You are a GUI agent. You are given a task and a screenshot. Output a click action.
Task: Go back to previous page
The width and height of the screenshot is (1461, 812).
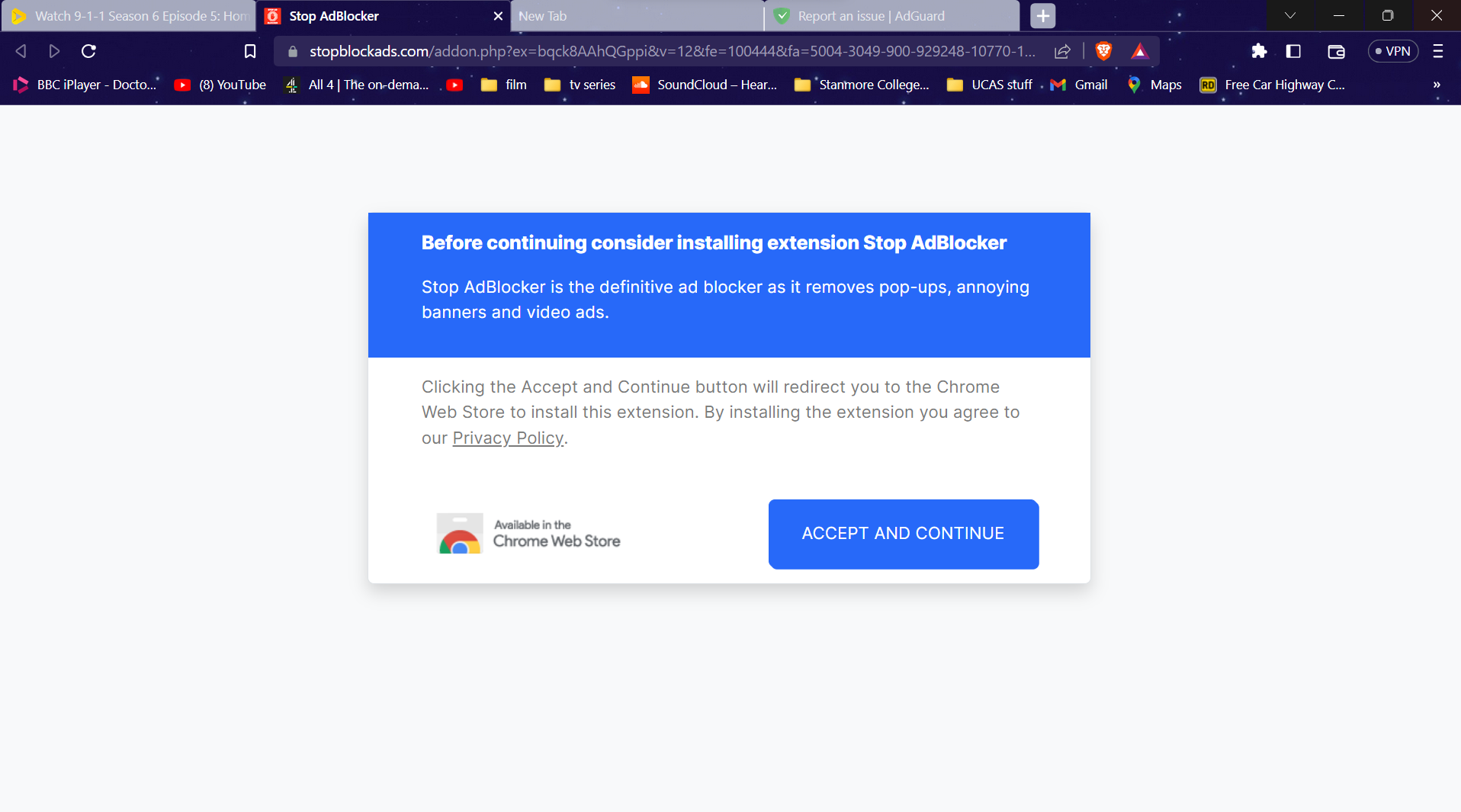[21, 51]
